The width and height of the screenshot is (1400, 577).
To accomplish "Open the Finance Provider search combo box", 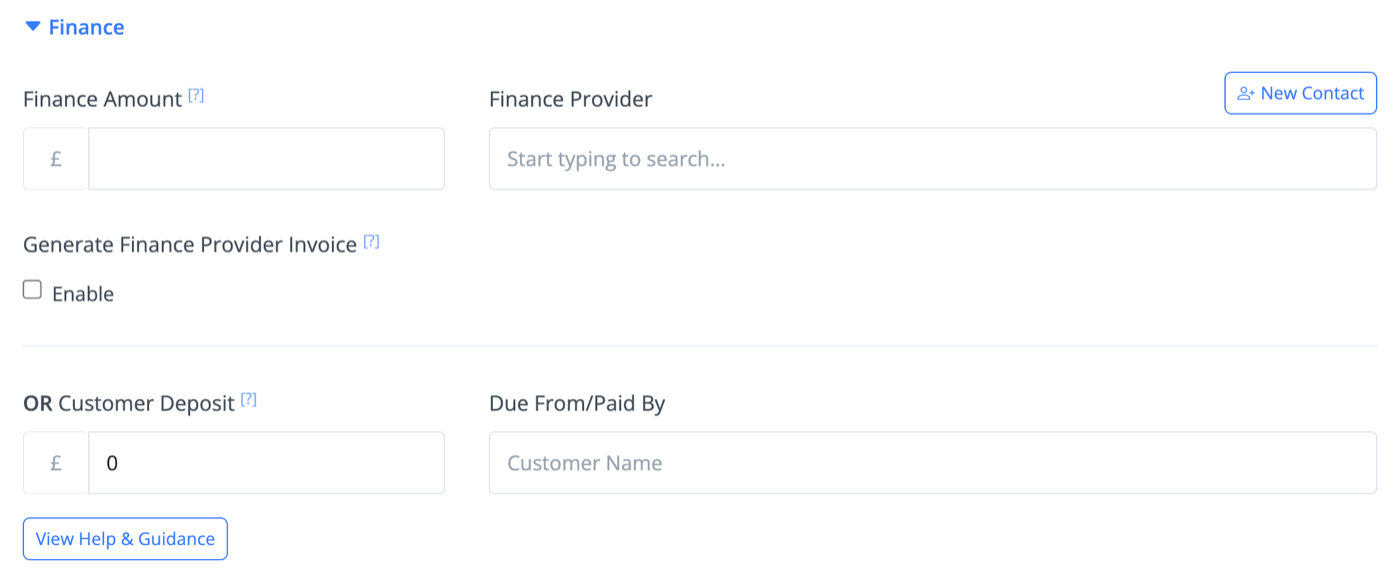I will tap(933, 158).
